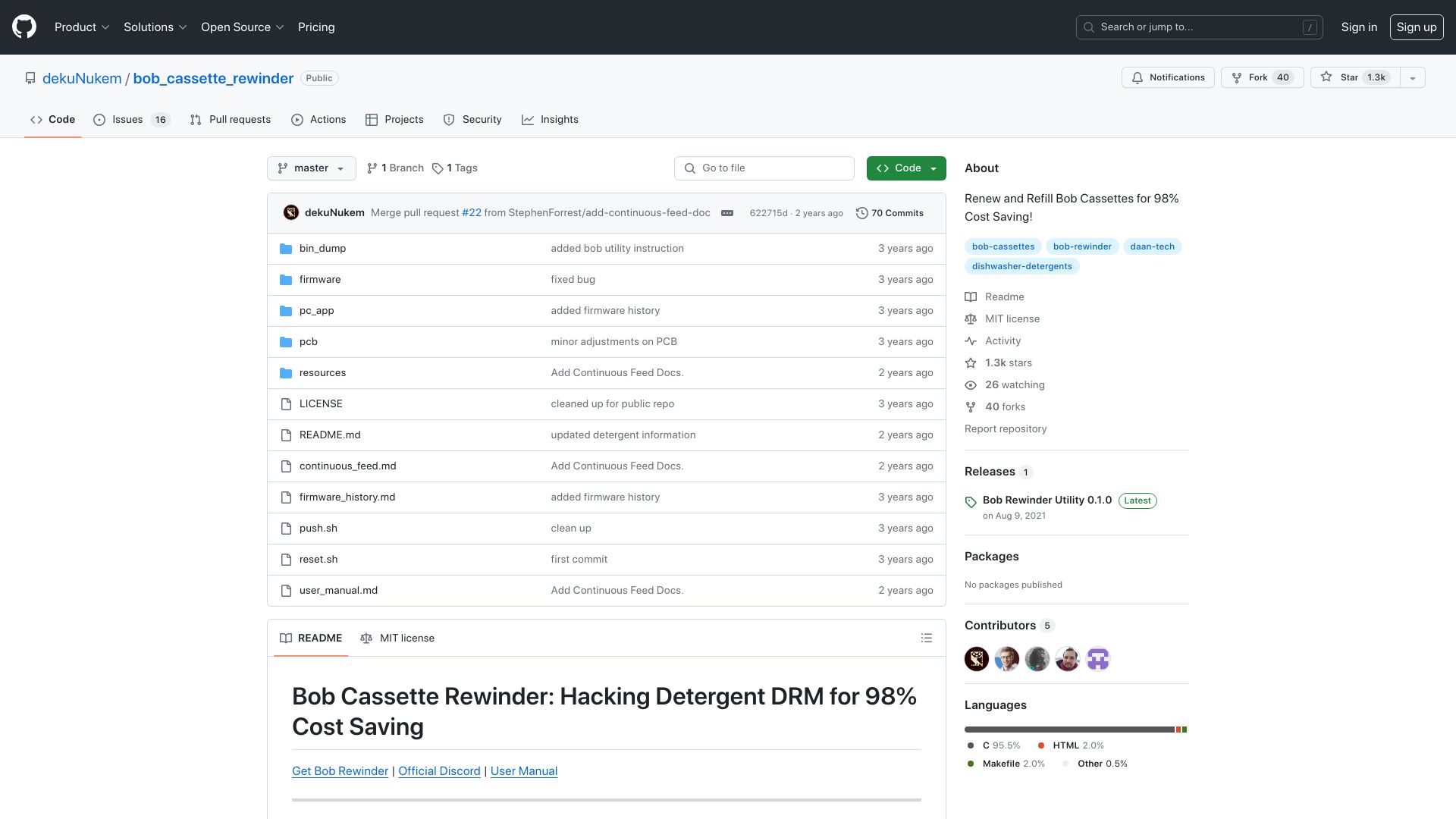
Task: Open continuous_feed.md file
Action: [x=347, y=466]
